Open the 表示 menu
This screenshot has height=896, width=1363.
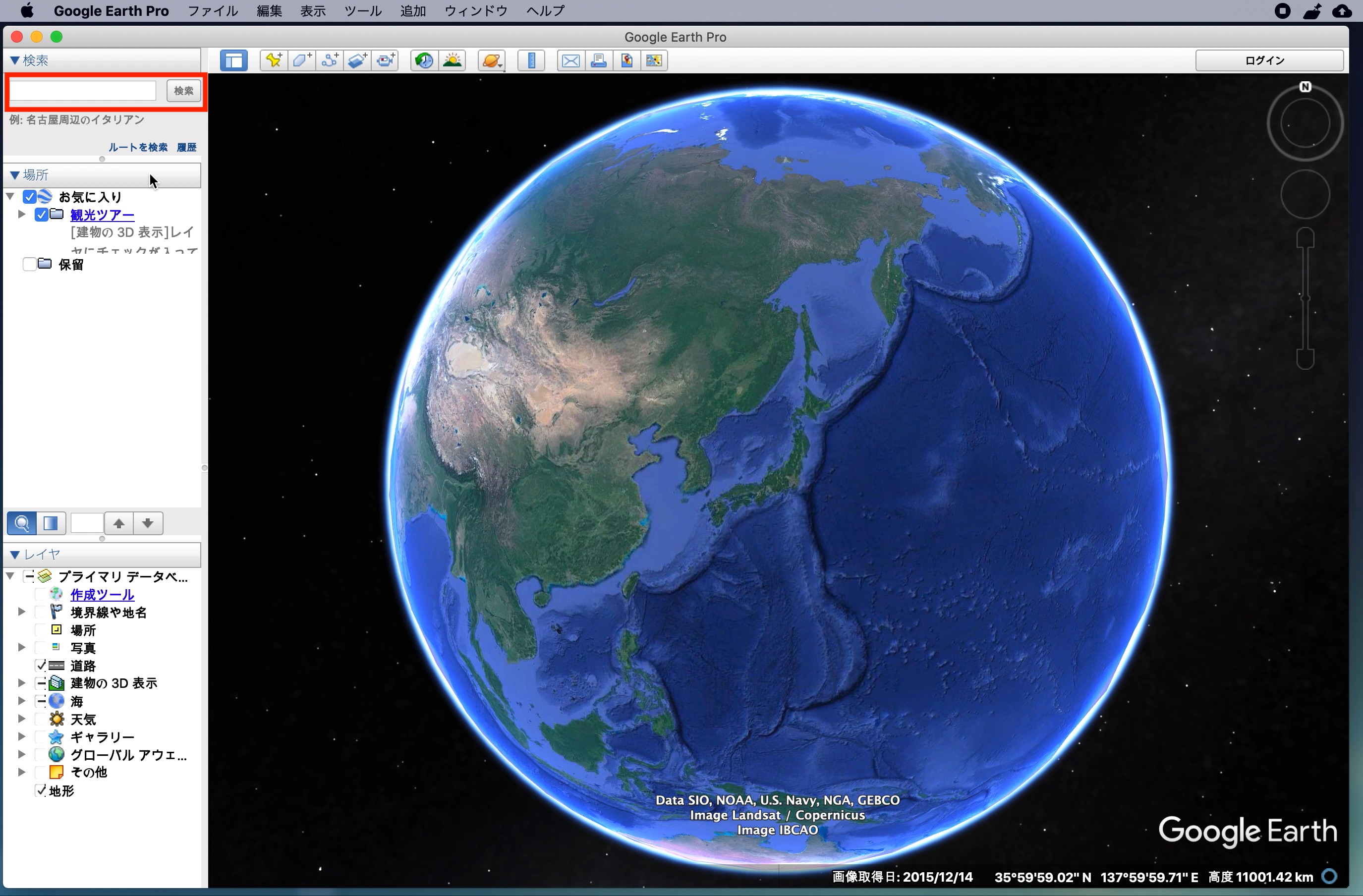[313, 11]
